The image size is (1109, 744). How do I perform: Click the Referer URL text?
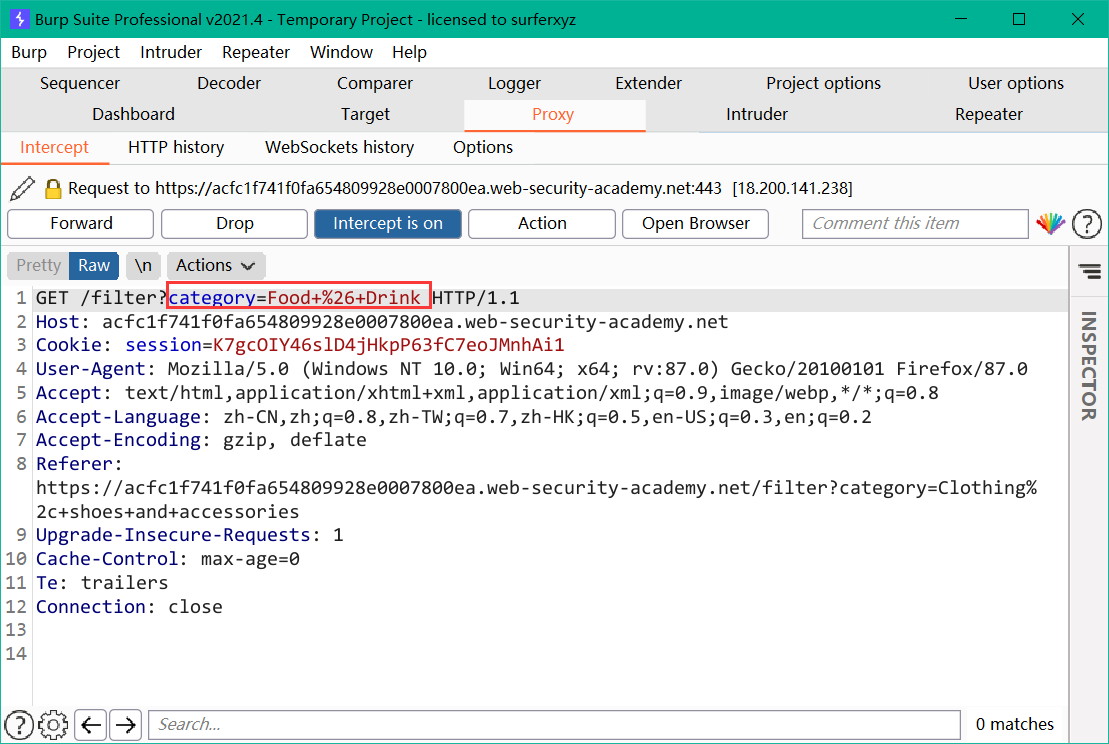pyautogui.click(x=536, y=500)
